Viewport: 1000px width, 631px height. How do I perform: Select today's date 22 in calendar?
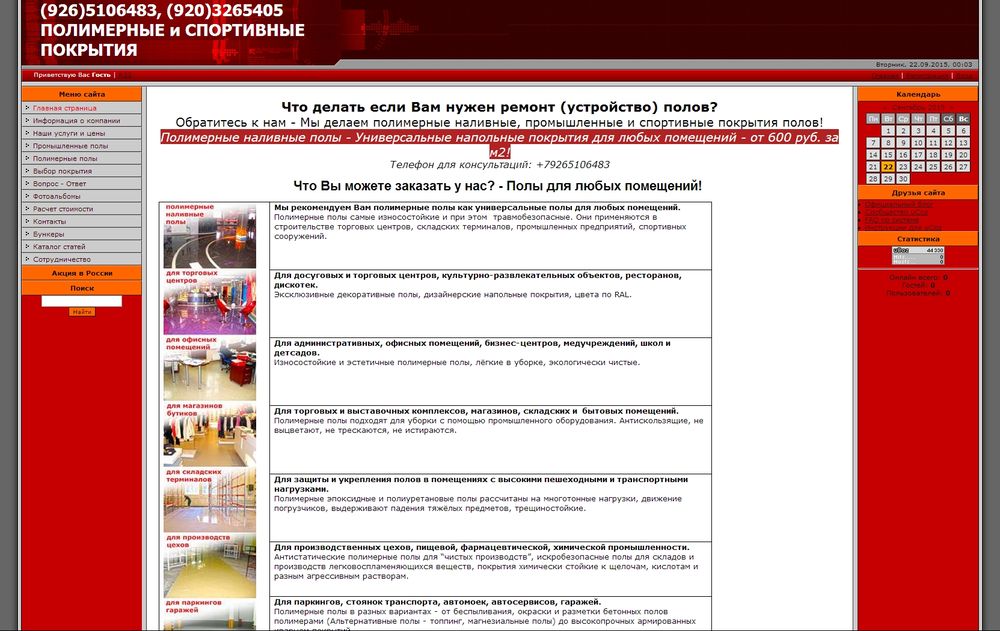tap(888, 167)
